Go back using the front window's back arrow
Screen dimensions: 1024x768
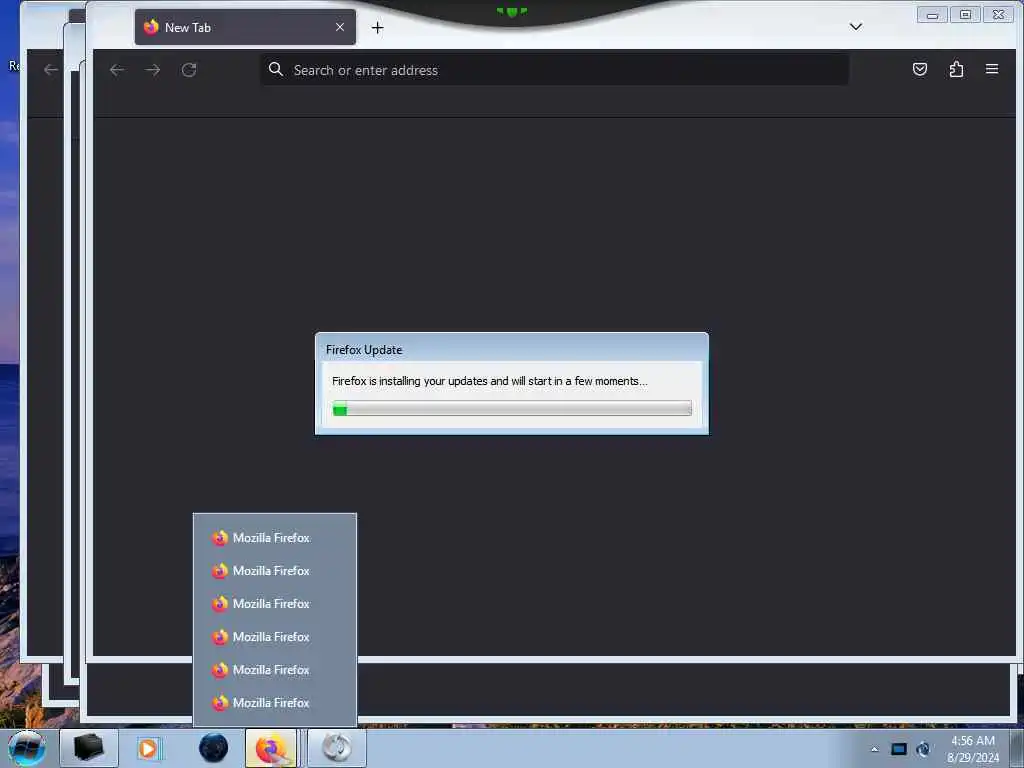click(x=117, y=70)
